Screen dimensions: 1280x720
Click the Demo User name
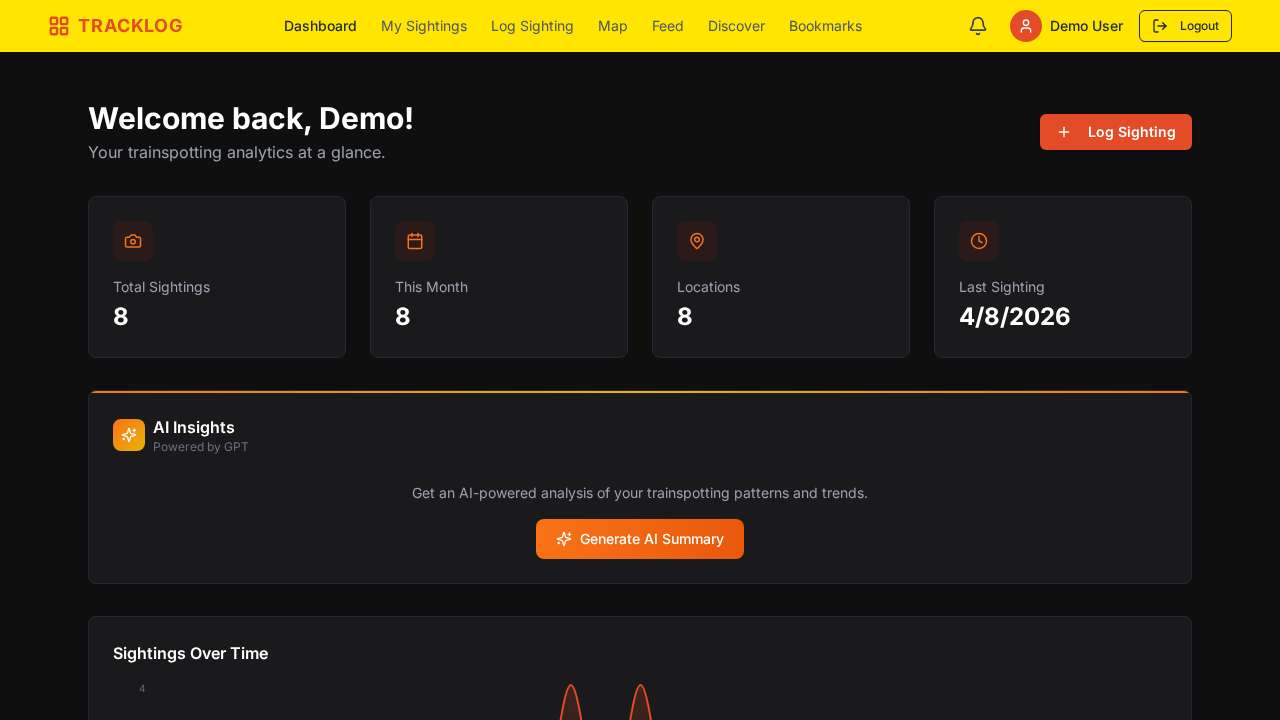coord(1086,26)
